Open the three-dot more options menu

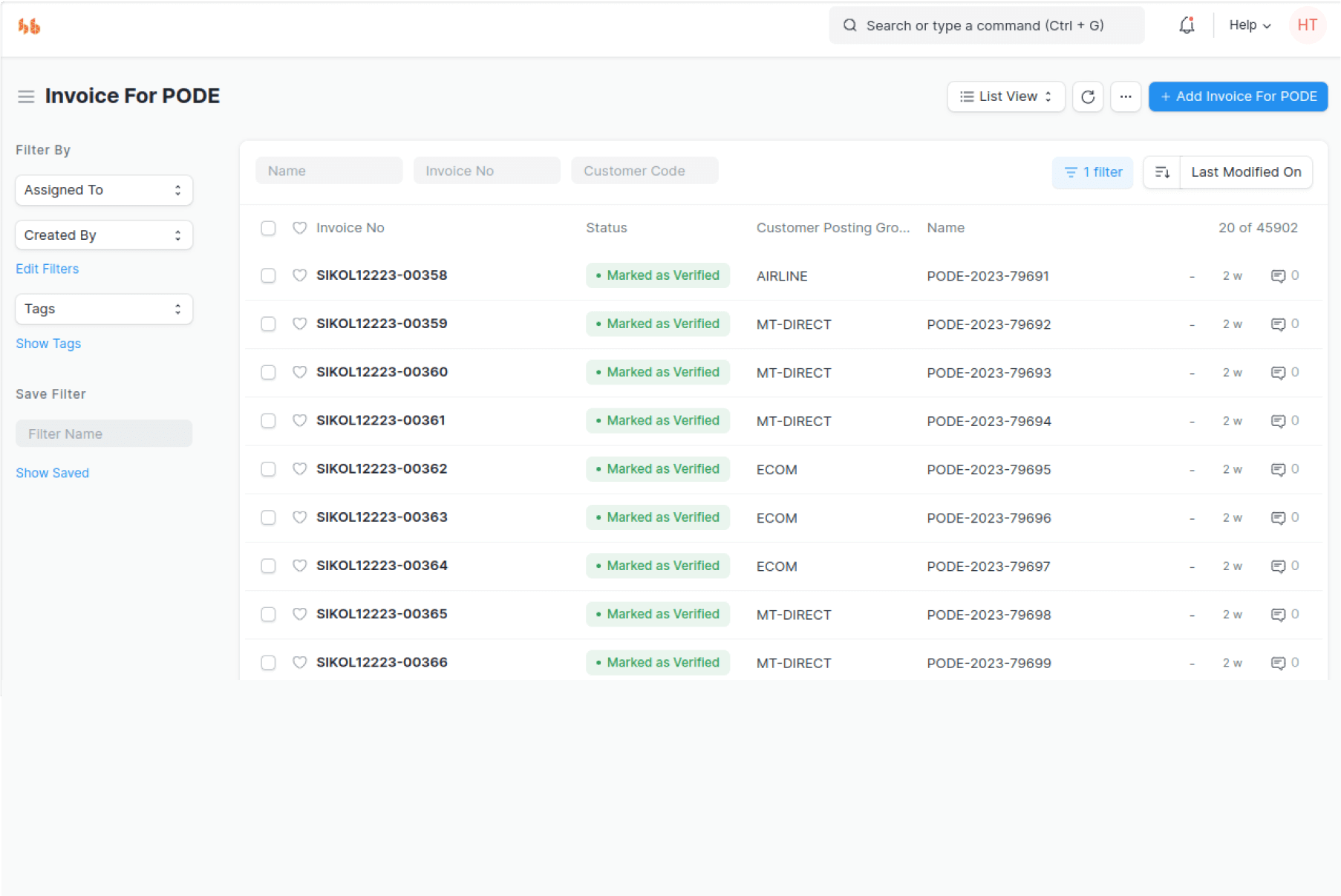pyautogui.click(x=1126, y=97)
